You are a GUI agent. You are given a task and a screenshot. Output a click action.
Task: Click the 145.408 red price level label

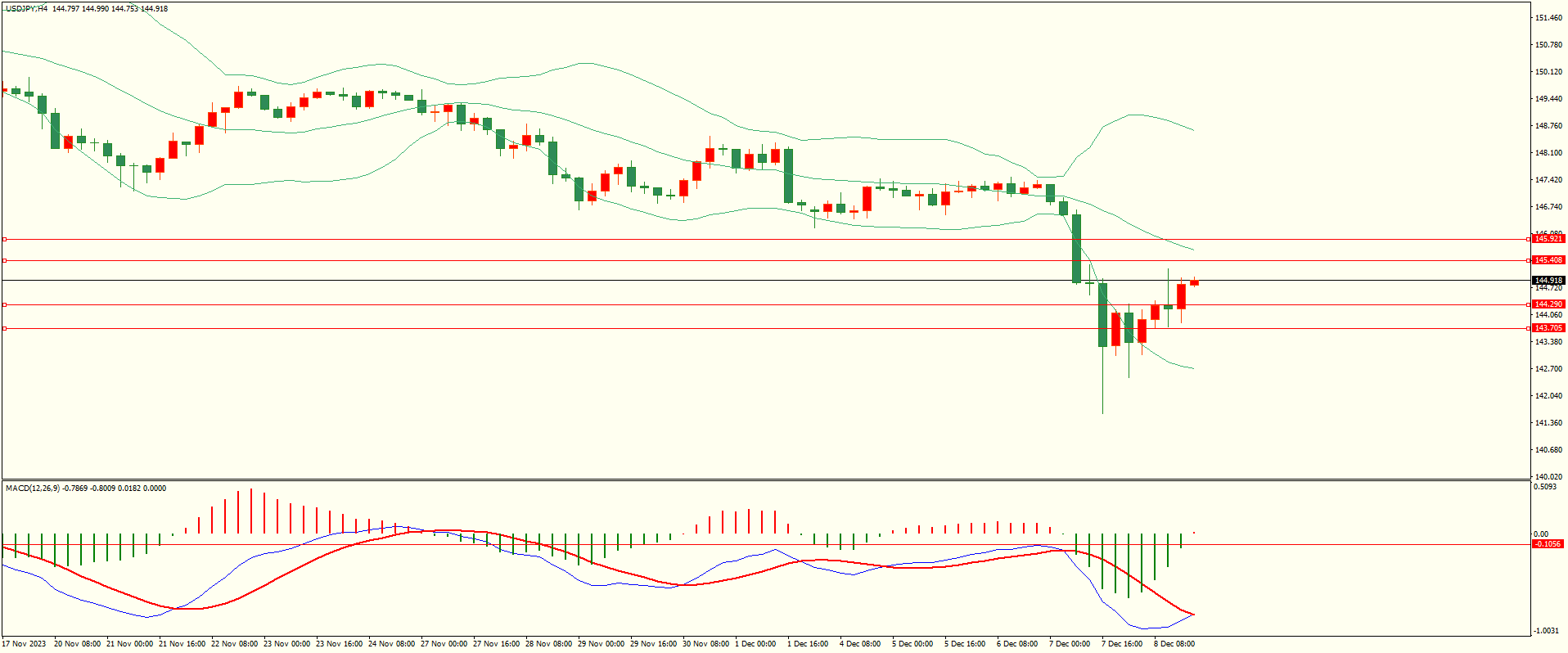[x=1548, y=260]
